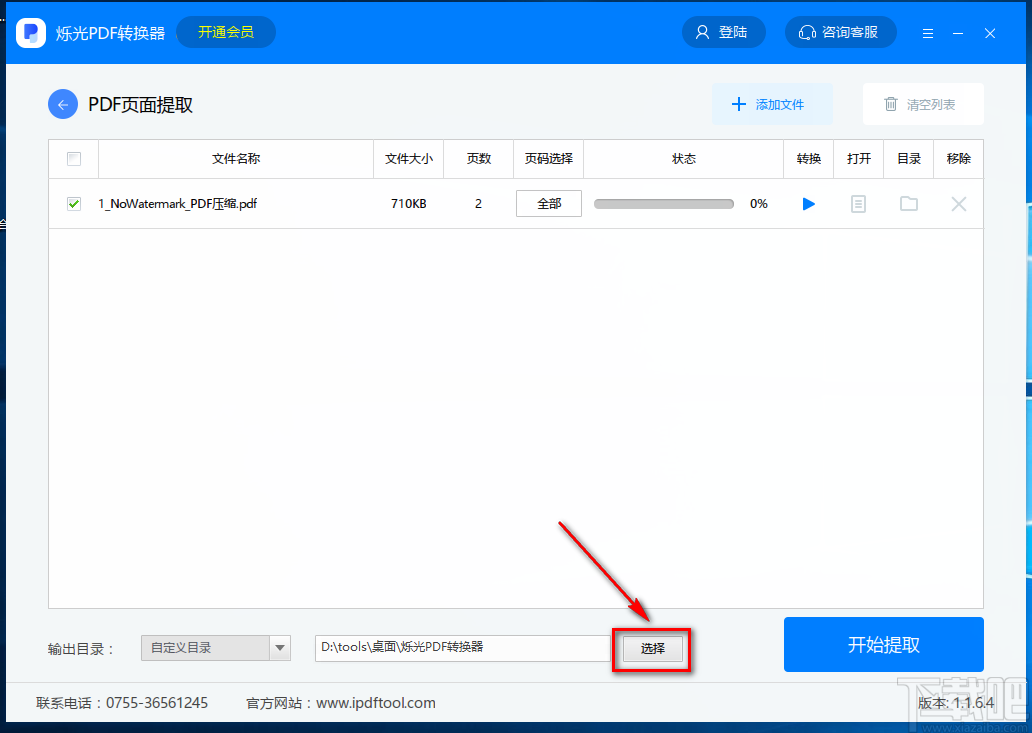1032x733 pixels.
Task: Click 清空列表 to clear list
Action: (x=923, y=104)
